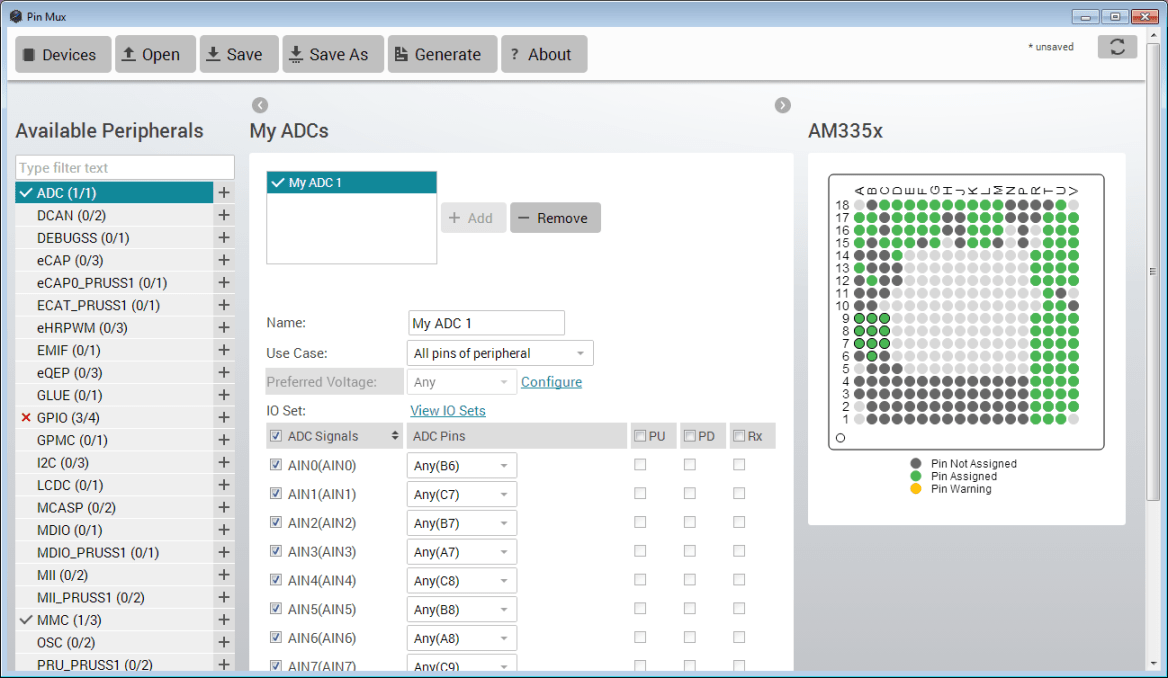Open the Devices toolbar button
This screenshot has height=678, width=1168.
tap(62, 55)
